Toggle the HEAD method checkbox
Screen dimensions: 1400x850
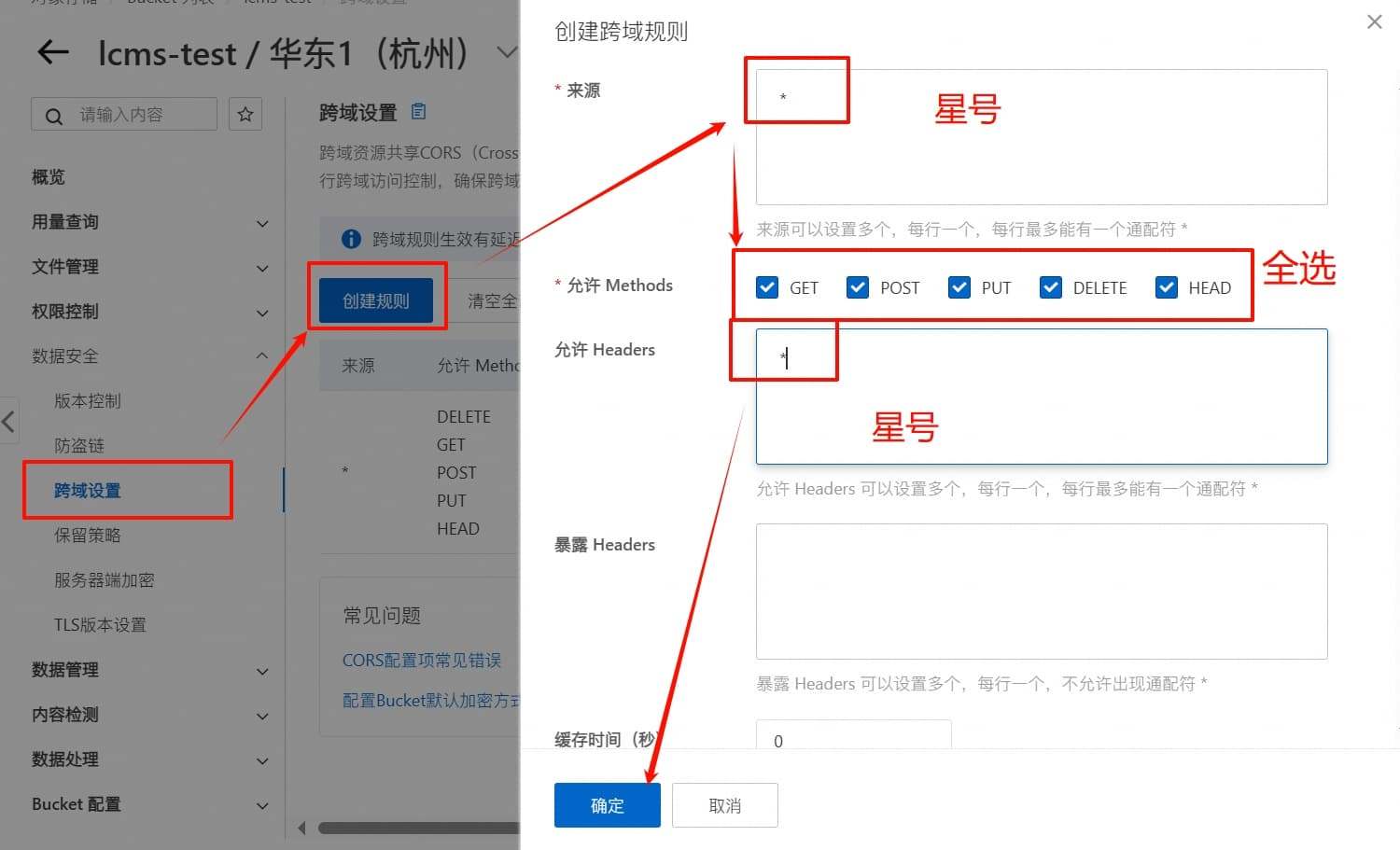coord(1166,287)
